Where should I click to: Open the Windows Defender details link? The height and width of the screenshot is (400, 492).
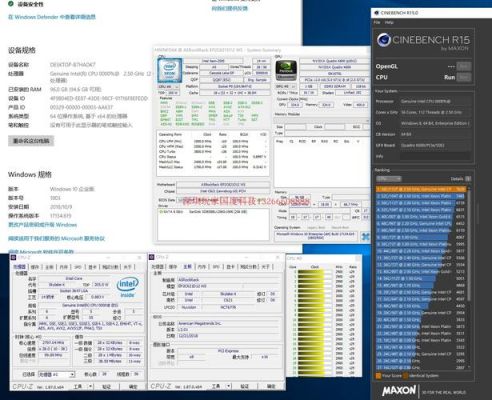52,17
